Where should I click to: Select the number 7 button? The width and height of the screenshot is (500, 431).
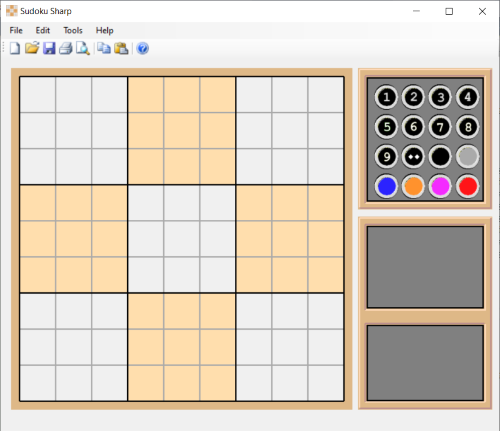click(x=440, y=127)
